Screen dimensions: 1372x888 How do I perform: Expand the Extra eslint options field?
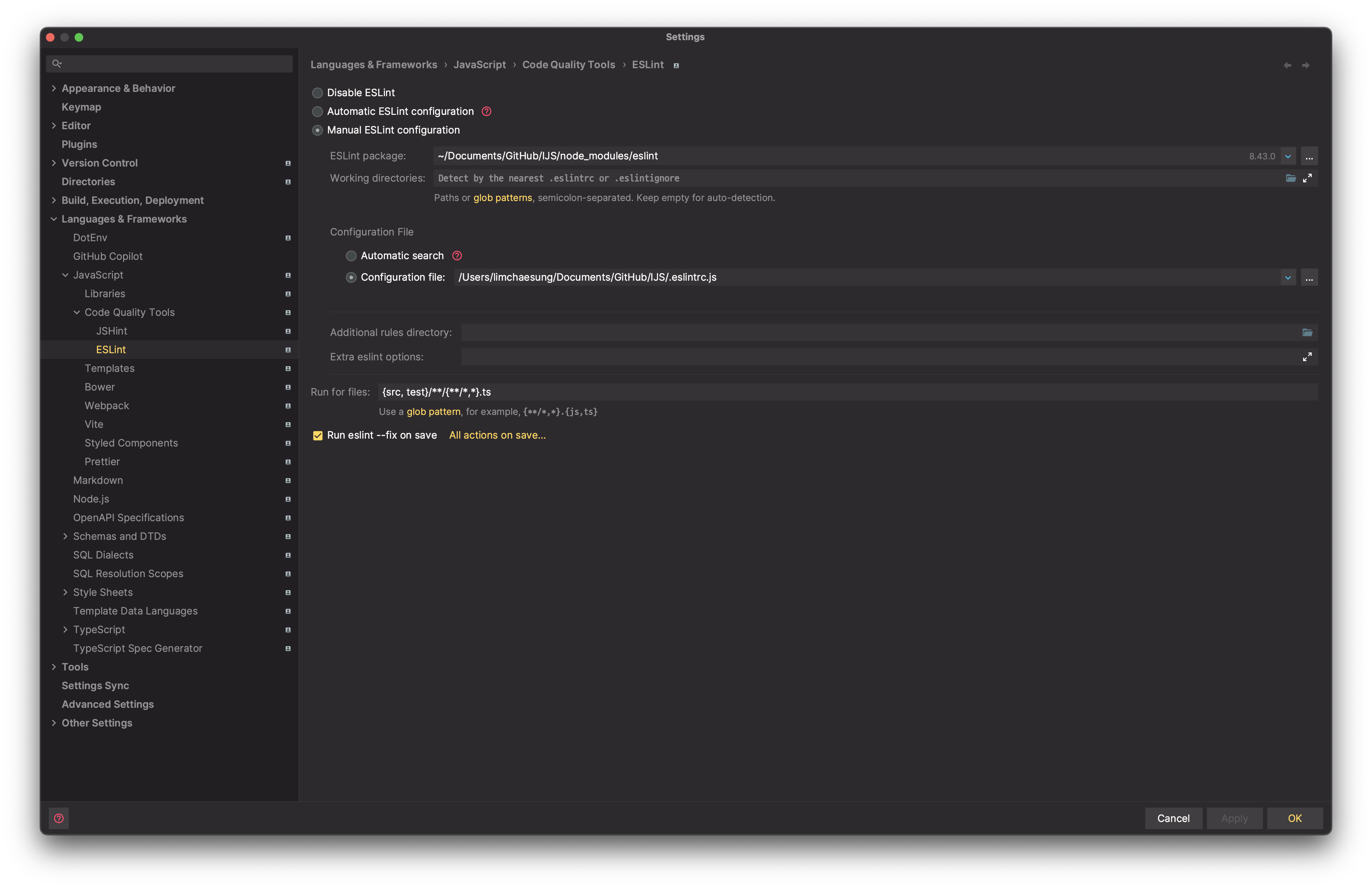(1307, 357)
